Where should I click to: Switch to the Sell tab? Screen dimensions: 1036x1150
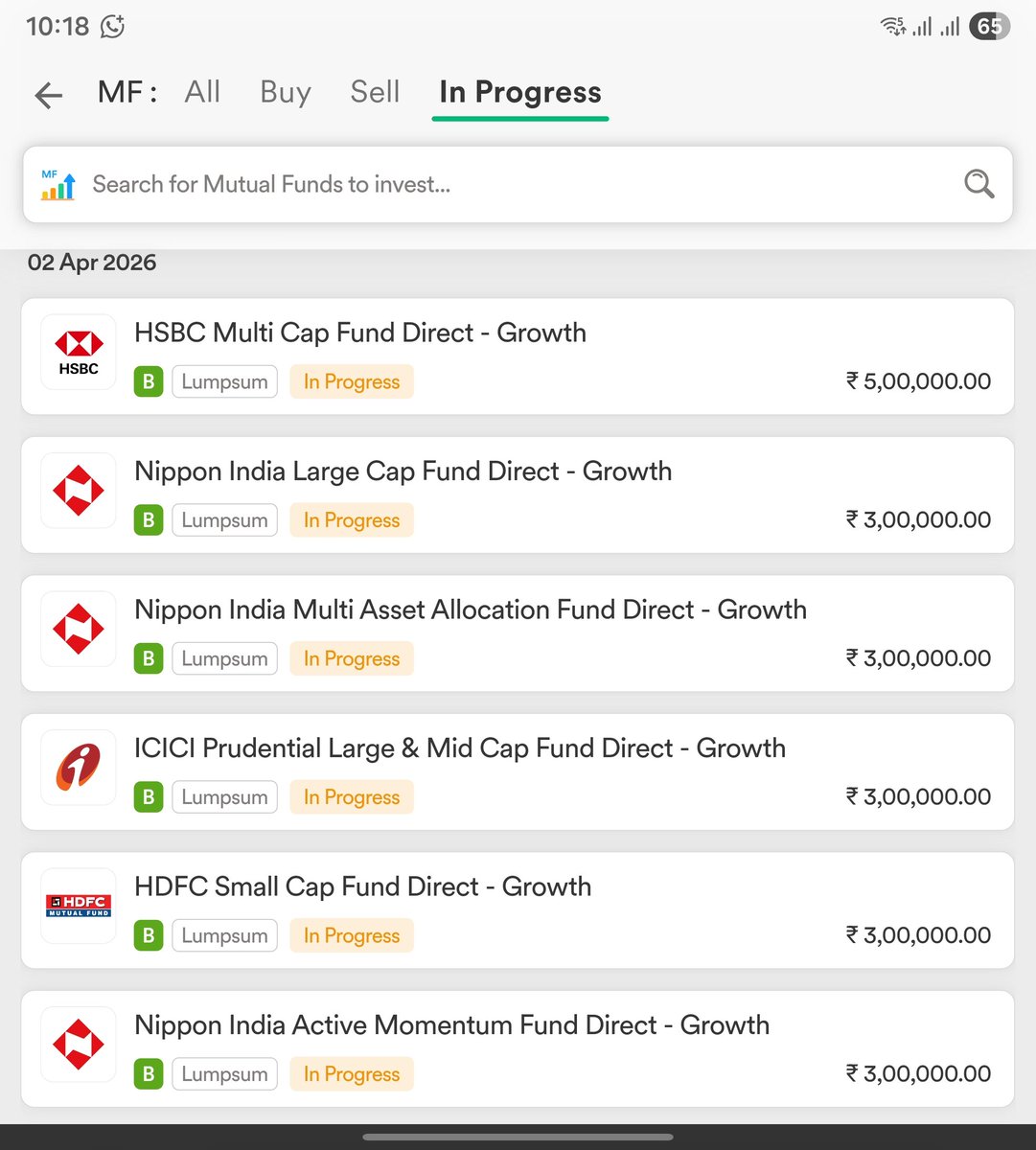375,92
